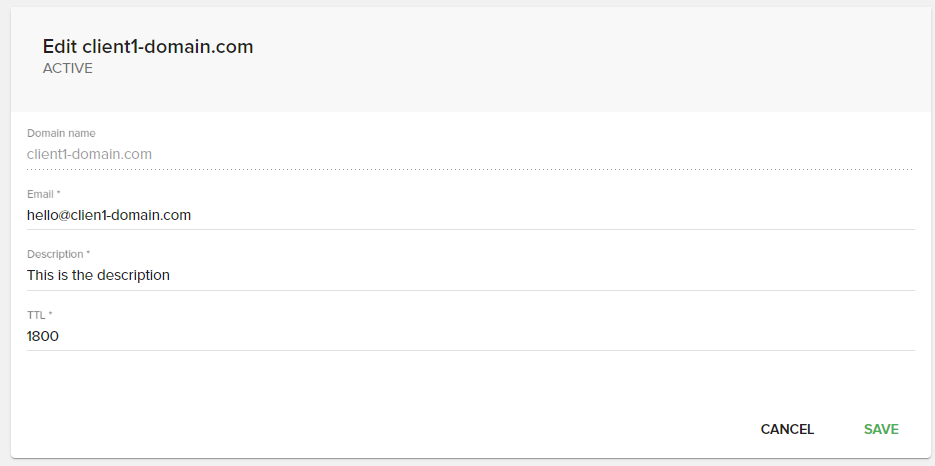
Task: Click the 1800 value in TTL
Action: 43,337
